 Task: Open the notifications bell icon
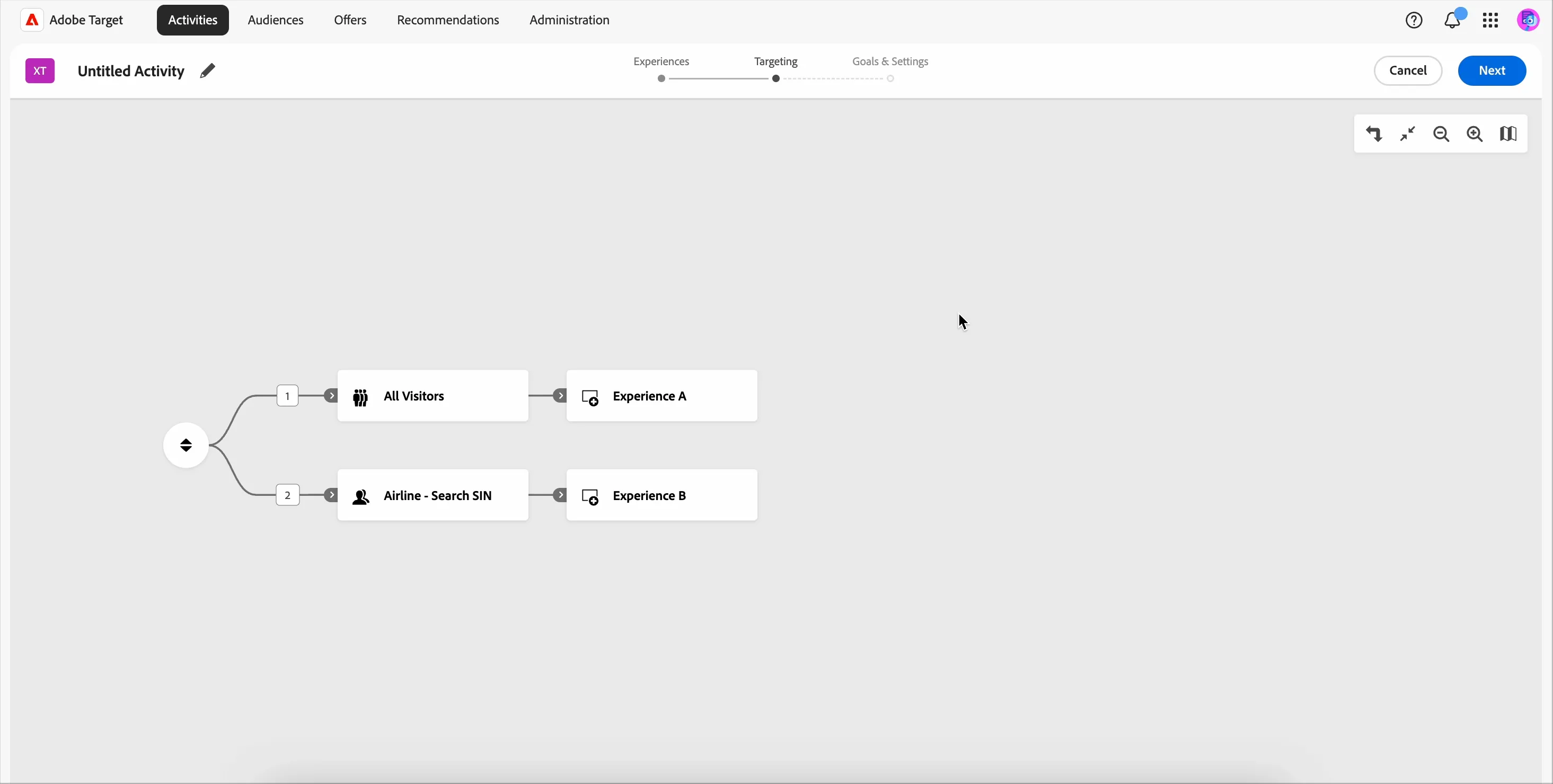pos(1452,21)
